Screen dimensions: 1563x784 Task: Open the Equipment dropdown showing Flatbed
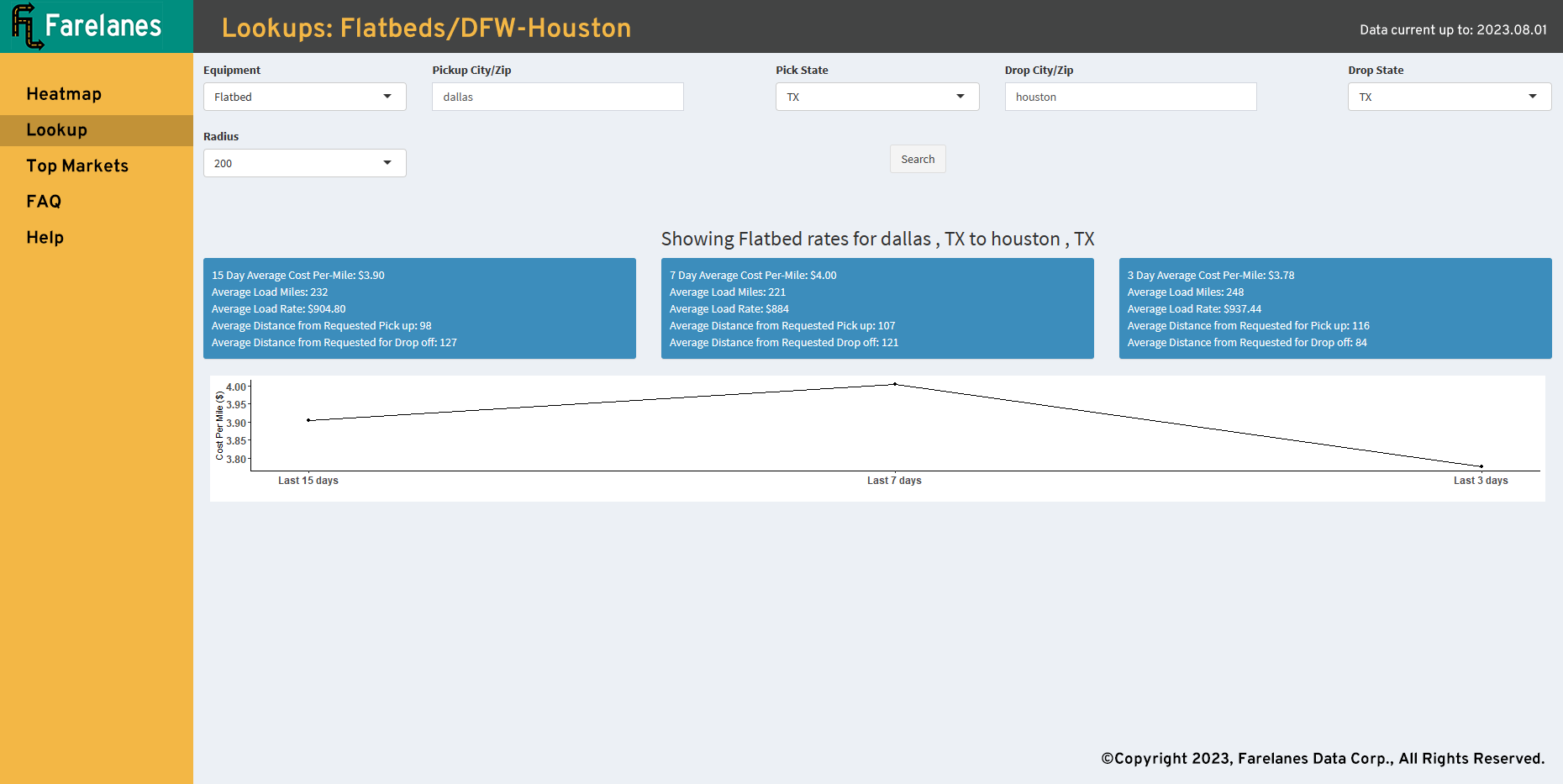tap(305, 97)
